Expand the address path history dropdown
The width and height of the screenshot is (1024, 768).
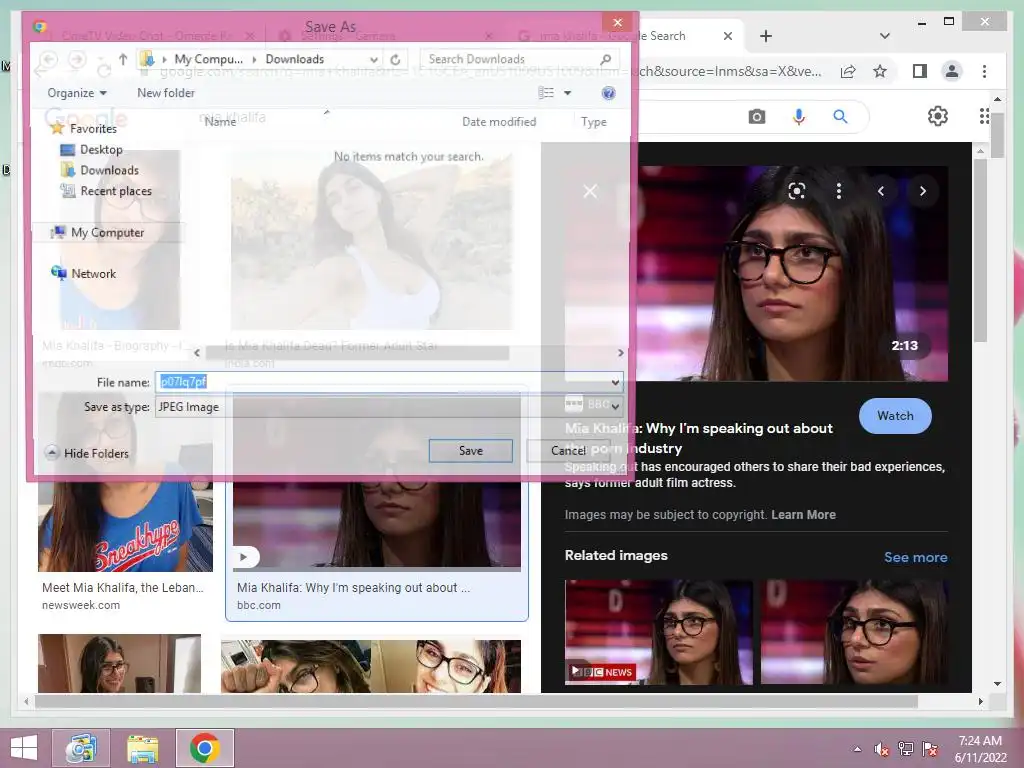tap(374, 59)
